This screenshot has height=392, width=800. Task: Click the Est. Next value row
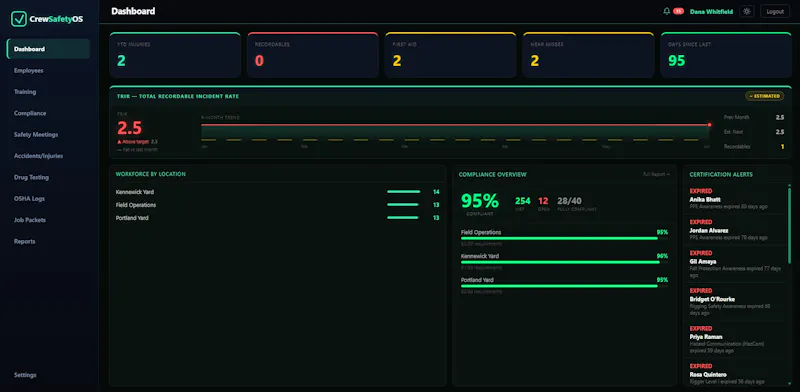(x=754, y=132)
